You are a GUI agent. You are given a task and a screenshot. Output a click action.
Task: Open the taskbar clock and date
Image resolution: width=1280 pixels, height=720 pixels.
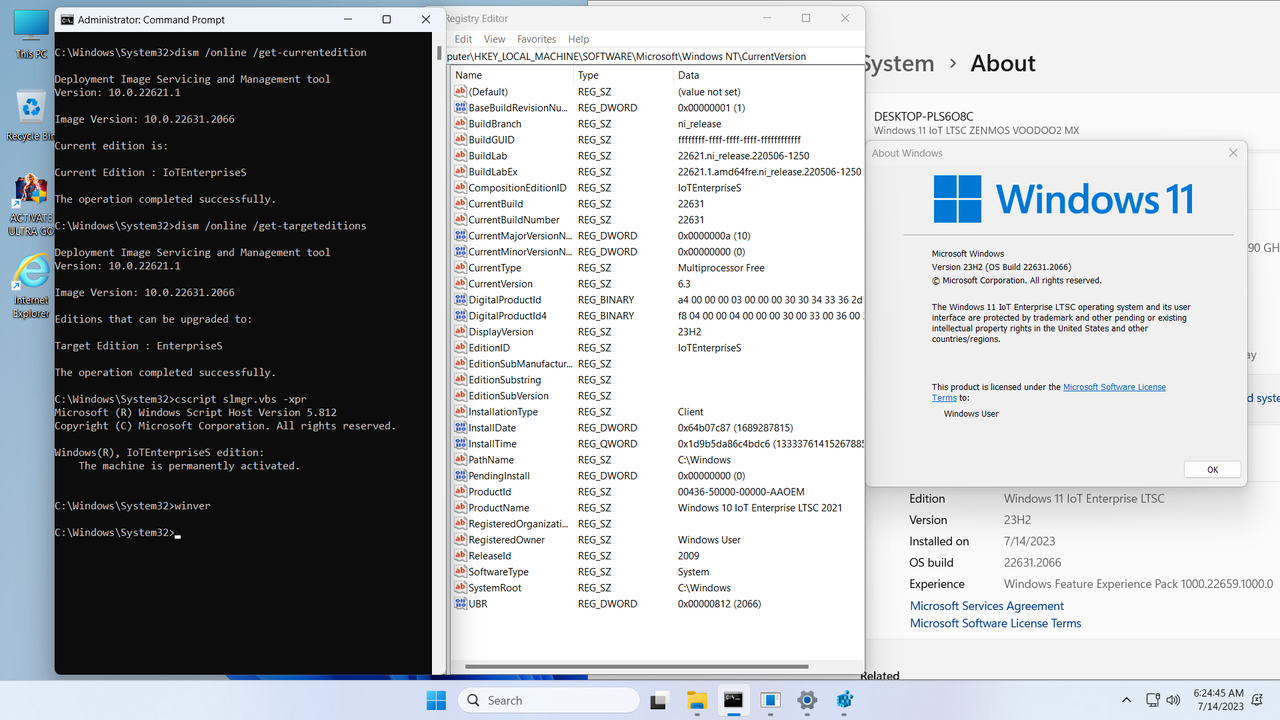point(1218,700)
